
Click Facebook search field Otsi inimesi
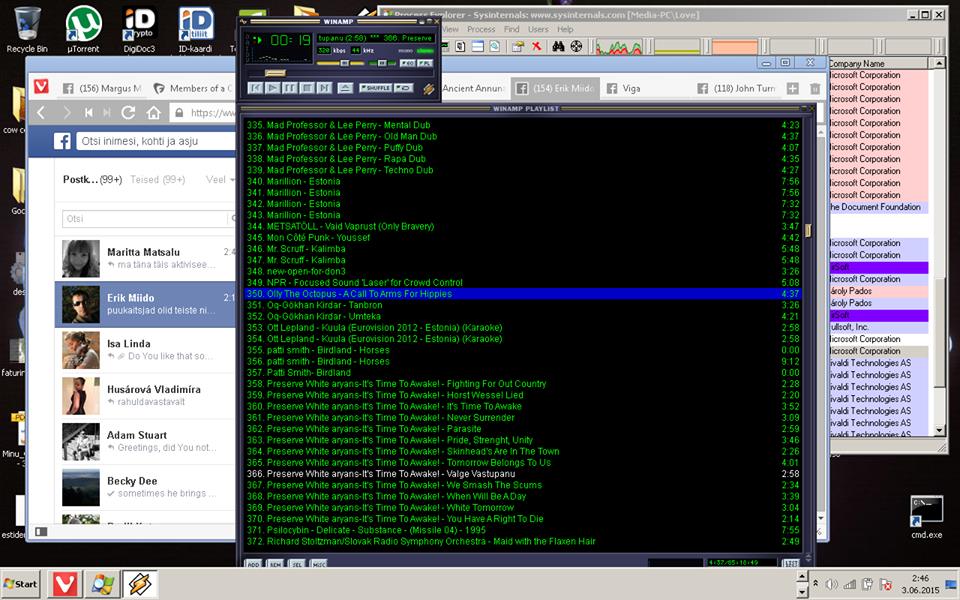156,141
